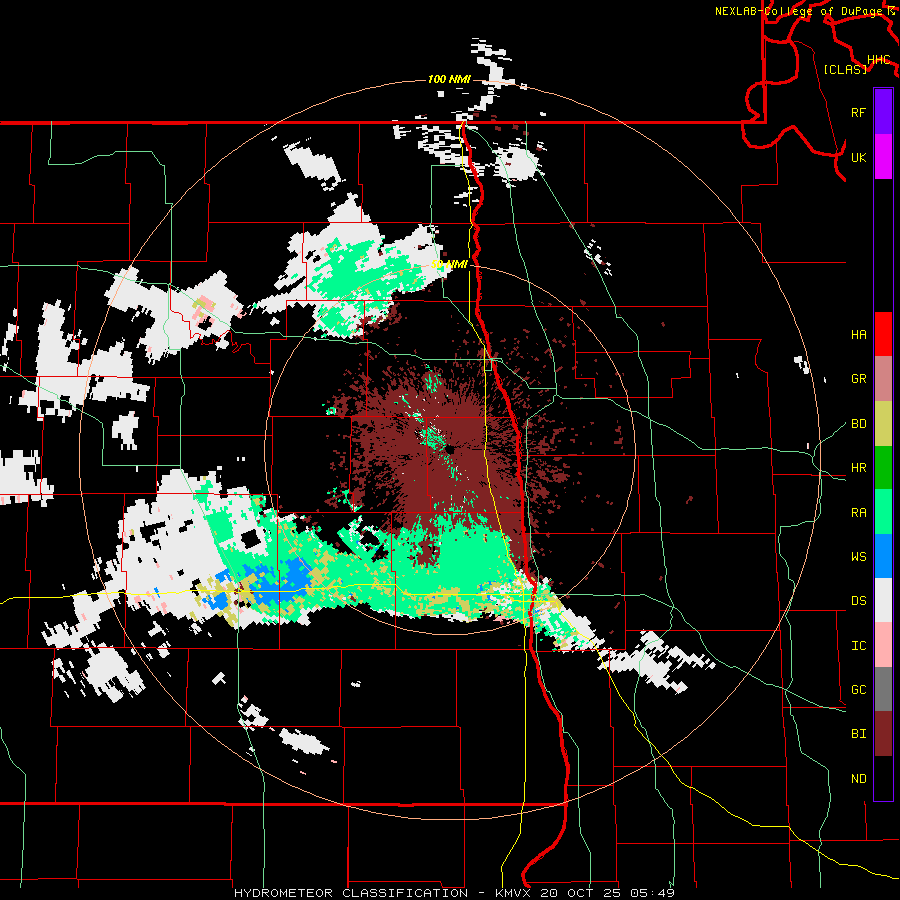Viewport: 900px width, 900px height.
Task: Click the HYDROMETEOR CLASSIFICATION KMVX caption
Action: [454, 893]
